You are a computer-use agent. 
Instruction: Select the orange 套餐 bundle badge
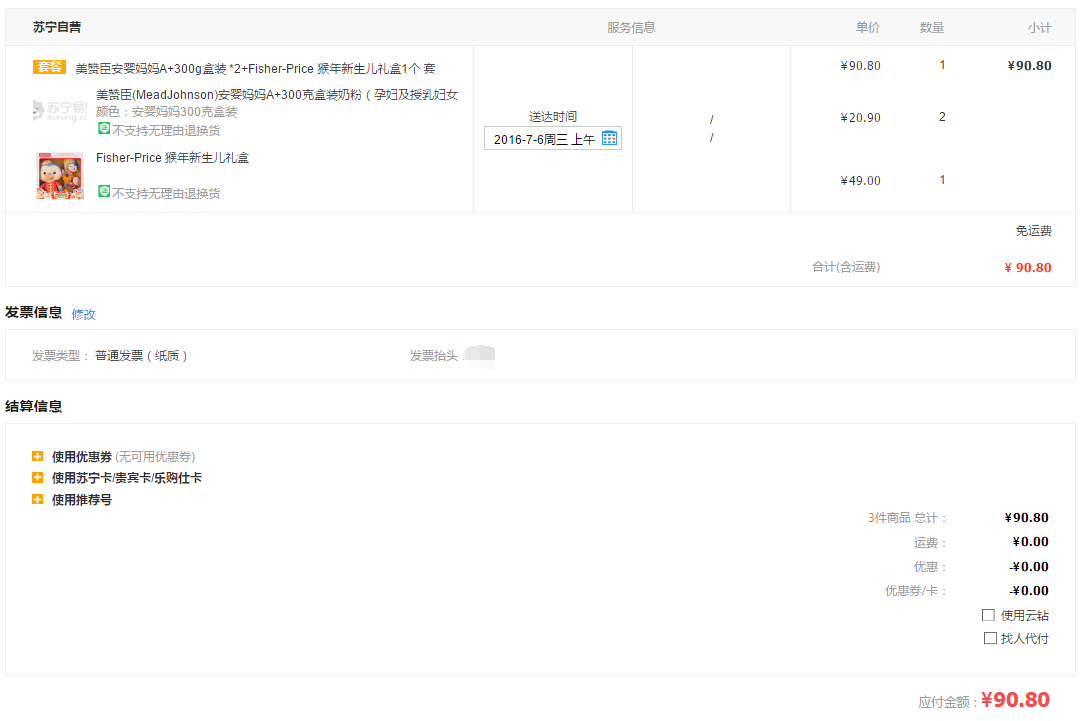49,67
